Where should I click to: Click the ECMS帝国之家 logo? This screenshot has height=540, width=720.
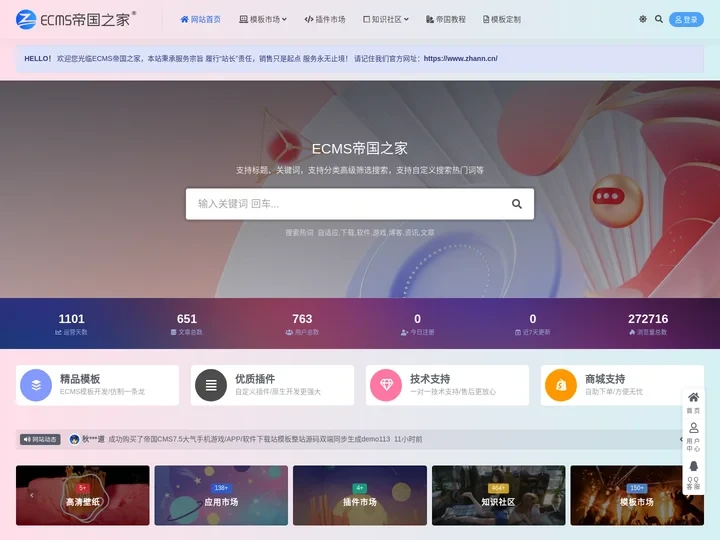pos(76,19)
